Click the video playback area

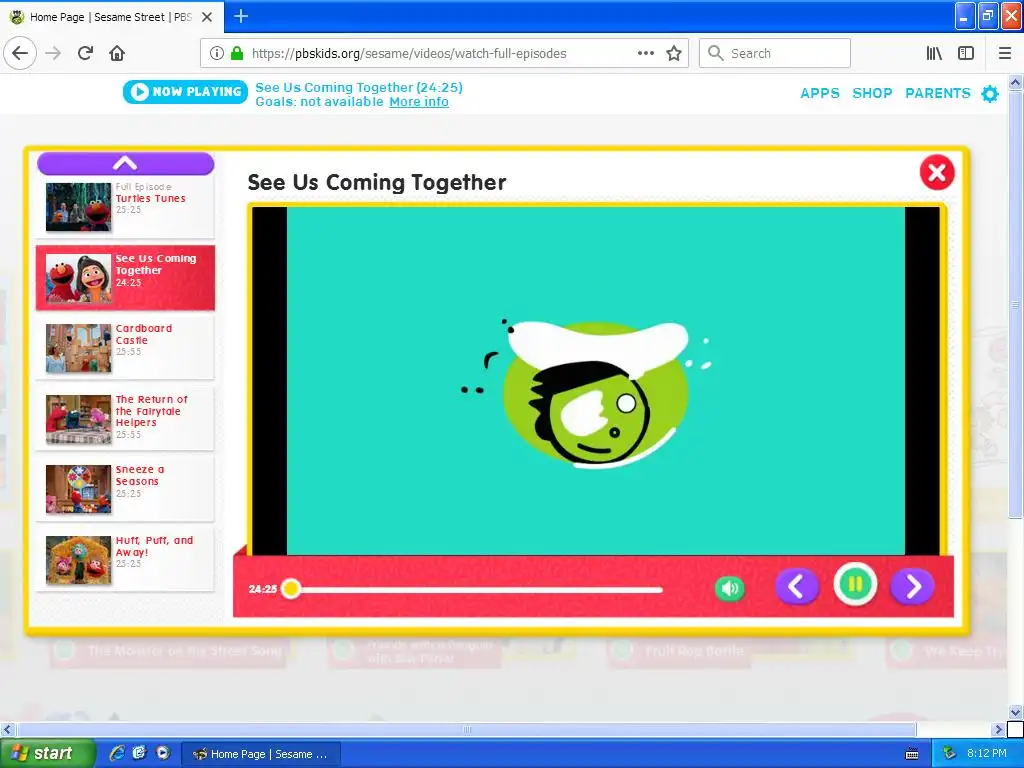pyautogui.click(x=596, y=381)
